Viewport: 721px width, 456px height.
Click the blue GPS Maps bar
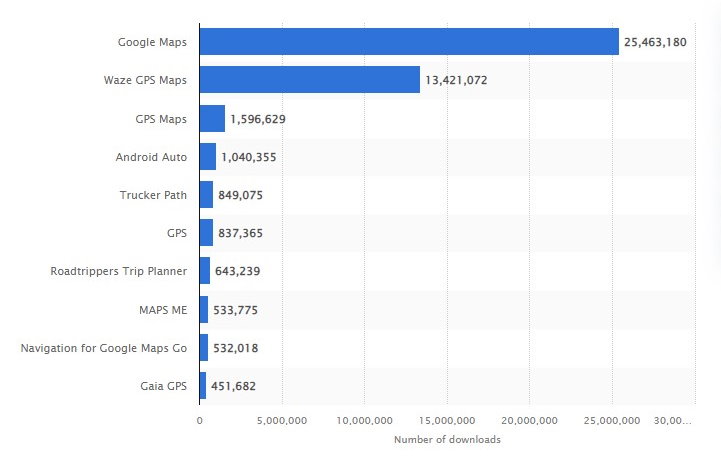(212, 118)
